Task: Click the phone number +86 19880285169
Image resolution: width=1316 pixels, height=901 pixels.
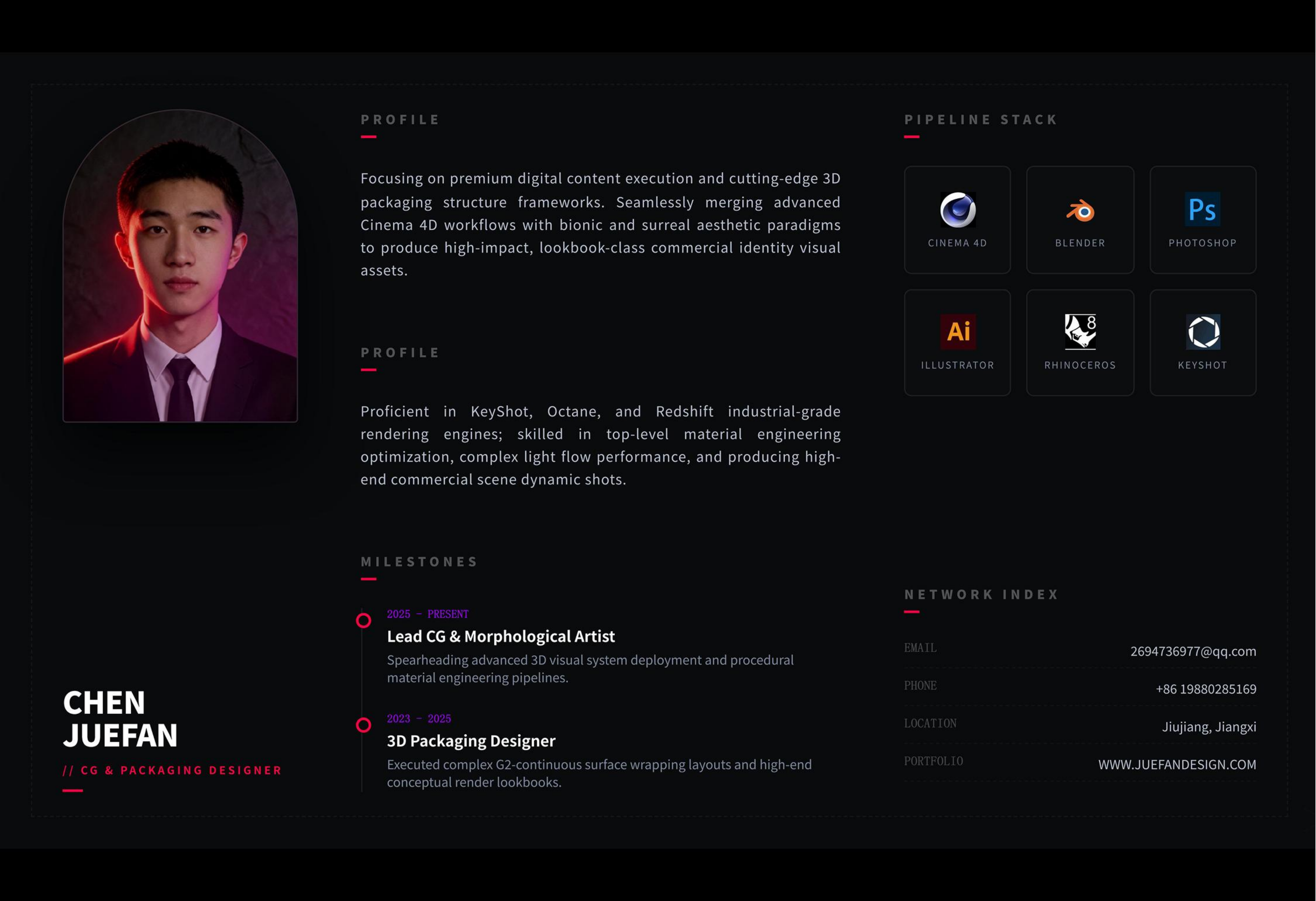Action: pos(1206,689)
